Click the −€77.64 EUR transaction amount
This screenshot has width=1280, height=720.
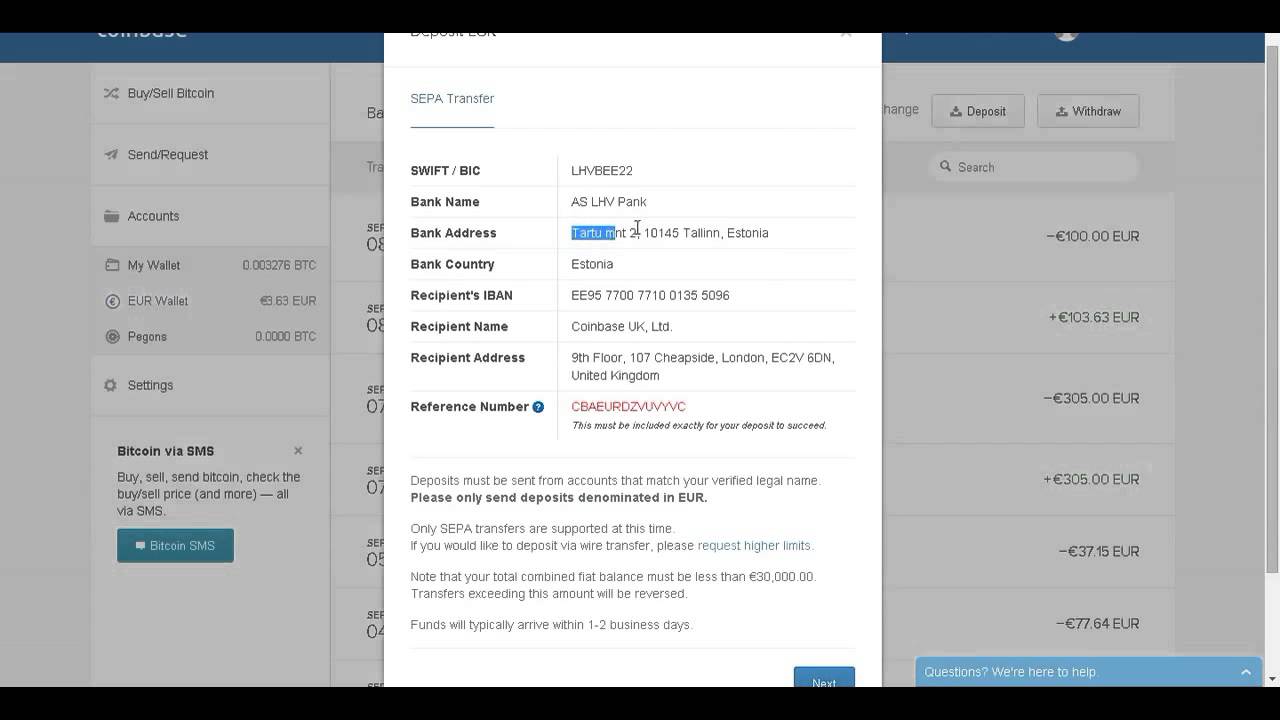tap(1098, 624)
